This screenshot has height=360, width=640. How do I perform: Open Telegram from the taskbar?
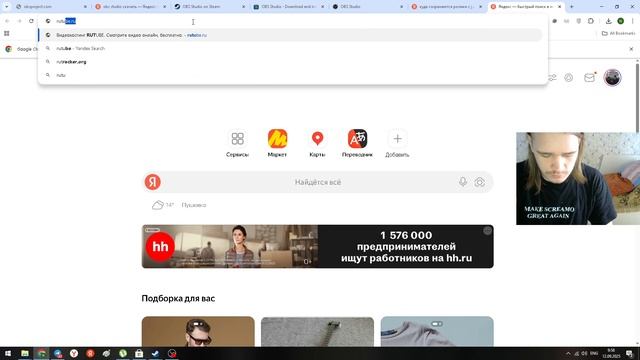click(x=58, y=353)
